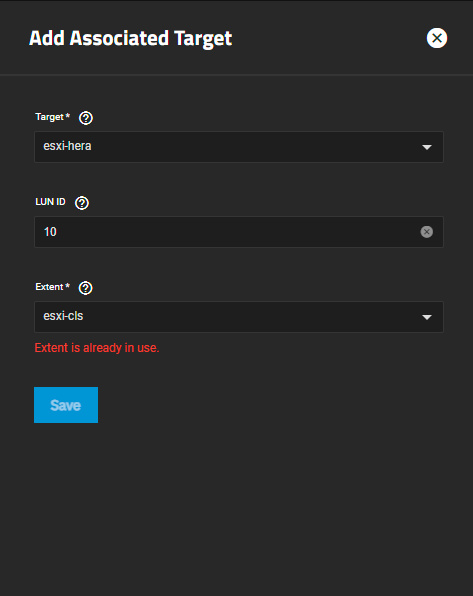Open the Target field help tooltip icon
The width and height of the screenshot is (473, 596).
86,118
